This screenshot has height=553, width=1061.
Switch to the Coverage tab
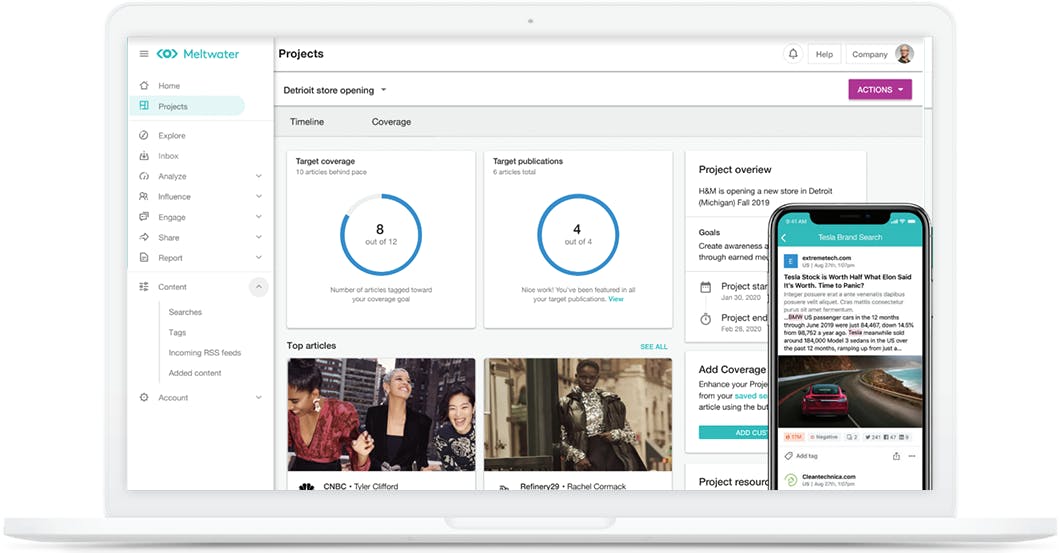click(391, 122)
